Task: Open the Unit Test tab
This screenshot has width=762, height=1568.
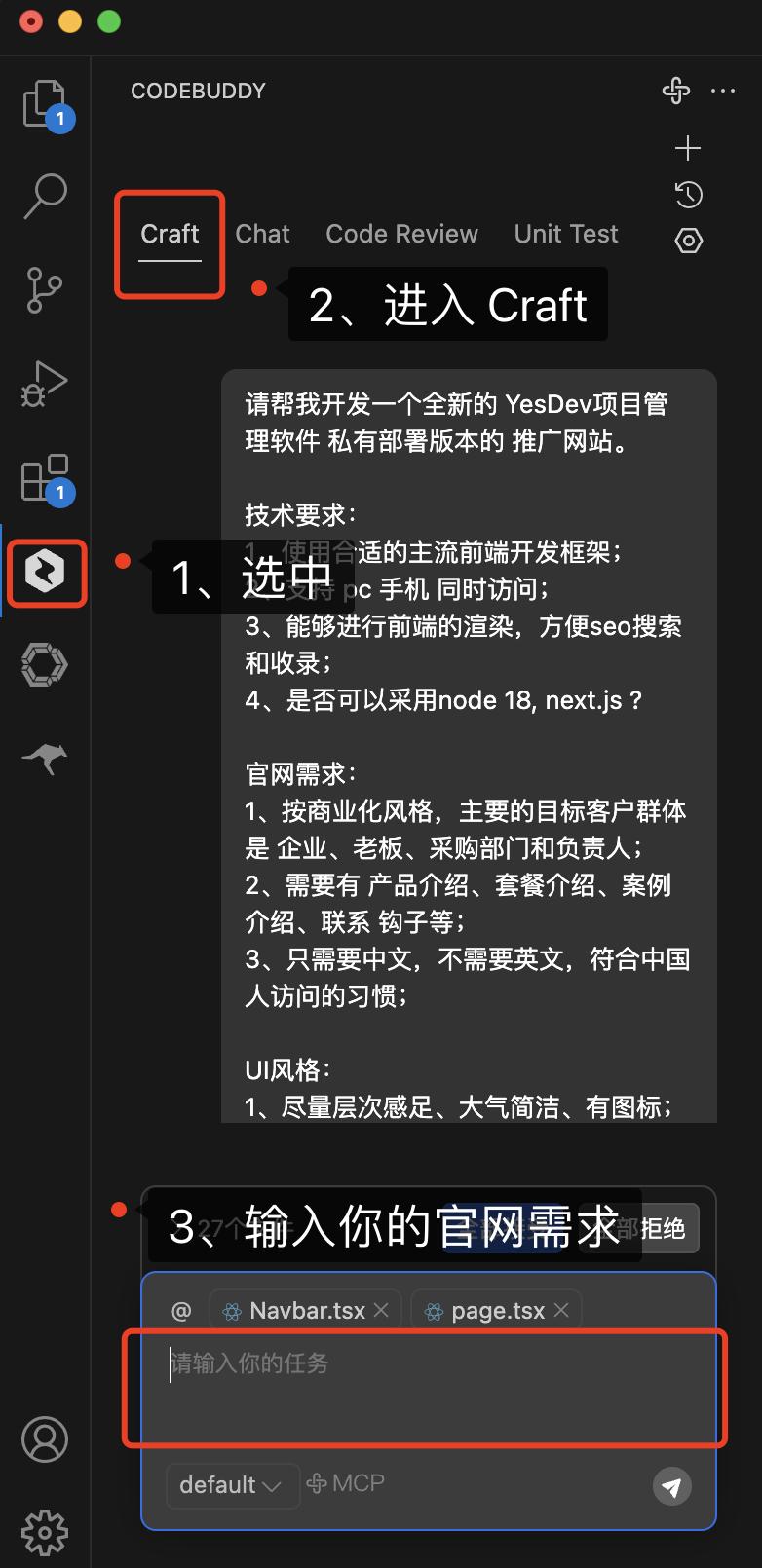Action: (566, 234)
